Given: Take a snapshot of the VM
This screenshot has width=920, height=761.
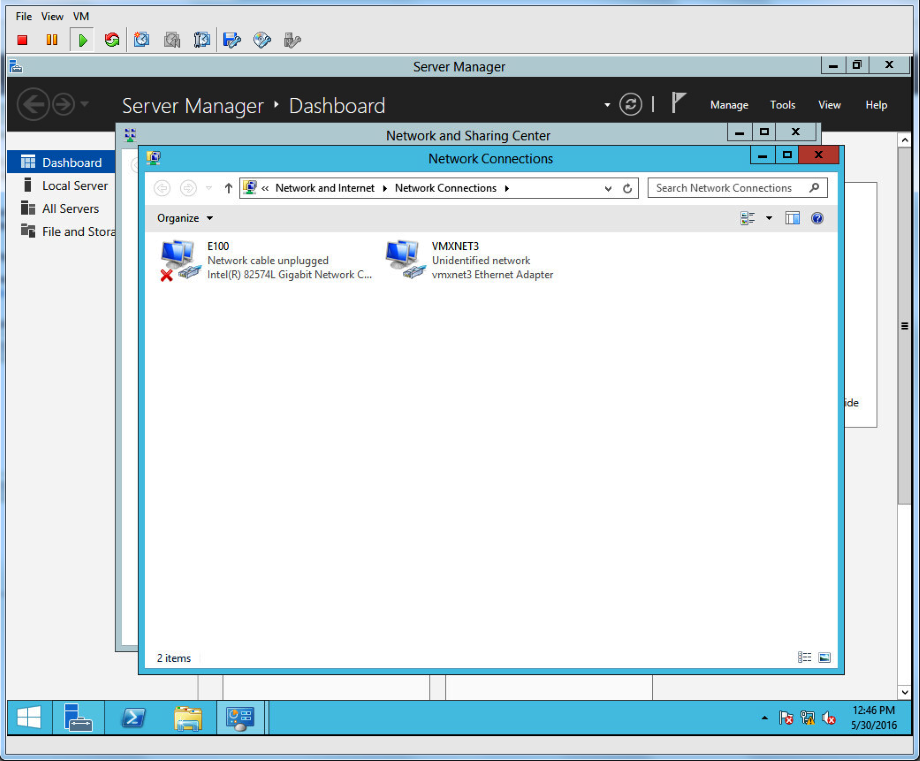Looking at the screenshot, I should click(x=142, y=40).
